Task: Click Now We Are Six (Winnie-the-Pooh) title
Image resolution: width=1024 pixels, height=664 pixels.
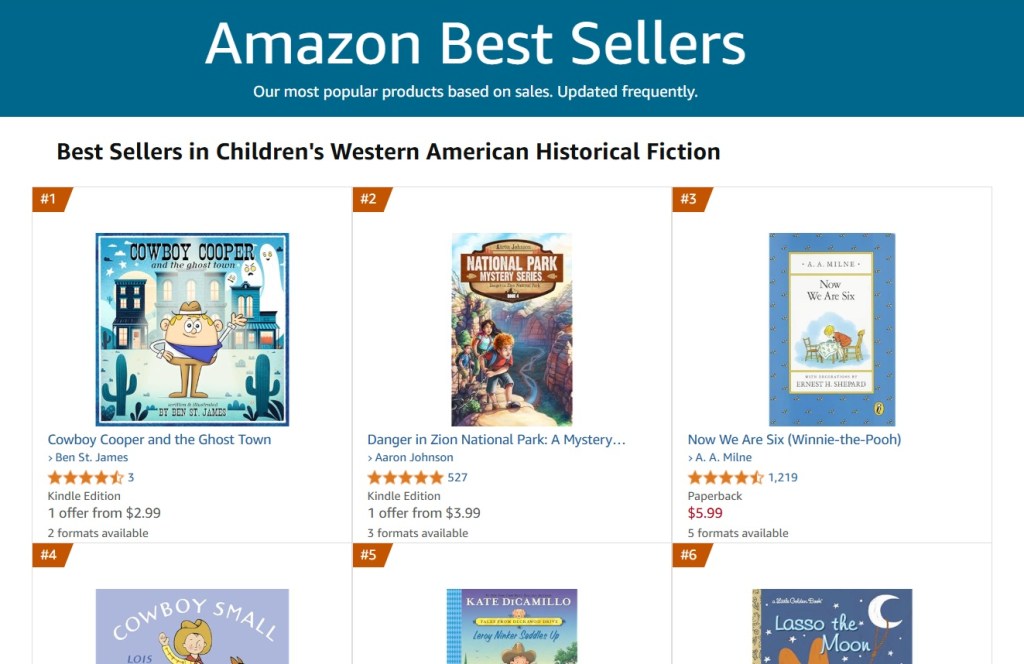Action: (x=794, y=439)
